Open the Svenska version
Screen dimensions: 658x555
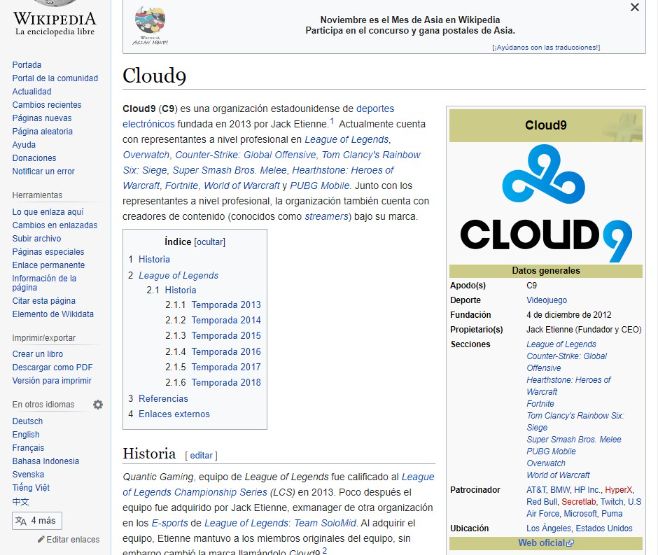[28, 474]
